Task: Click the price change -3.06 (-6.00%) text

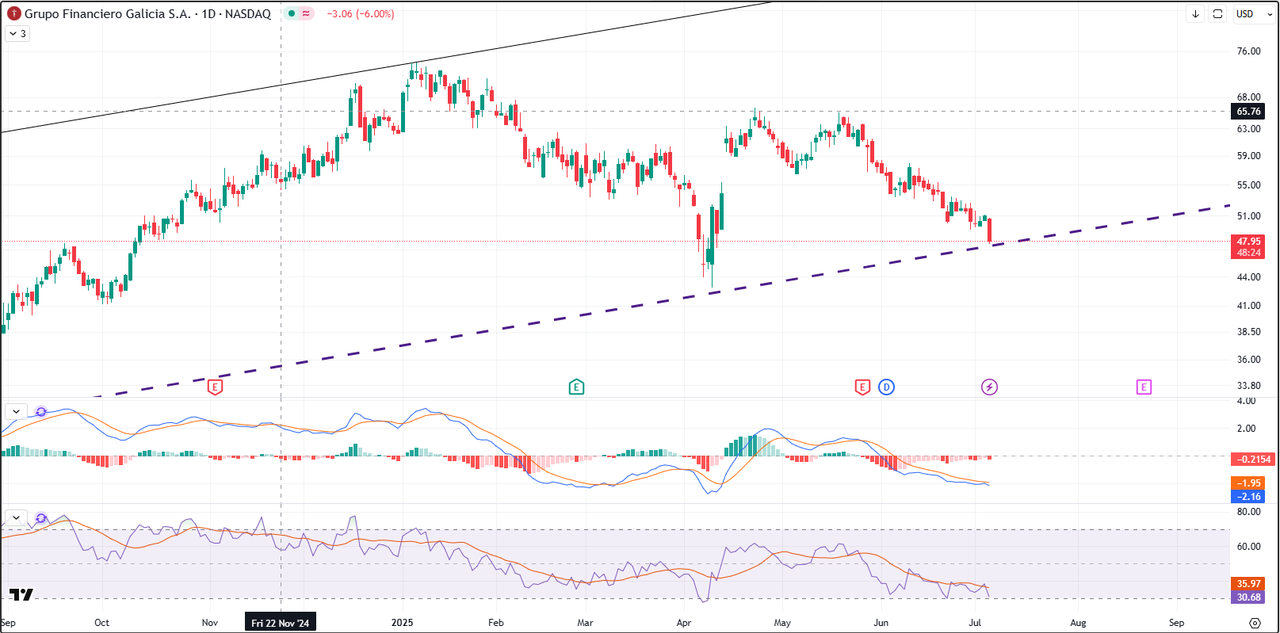Action: pos(360,14)
